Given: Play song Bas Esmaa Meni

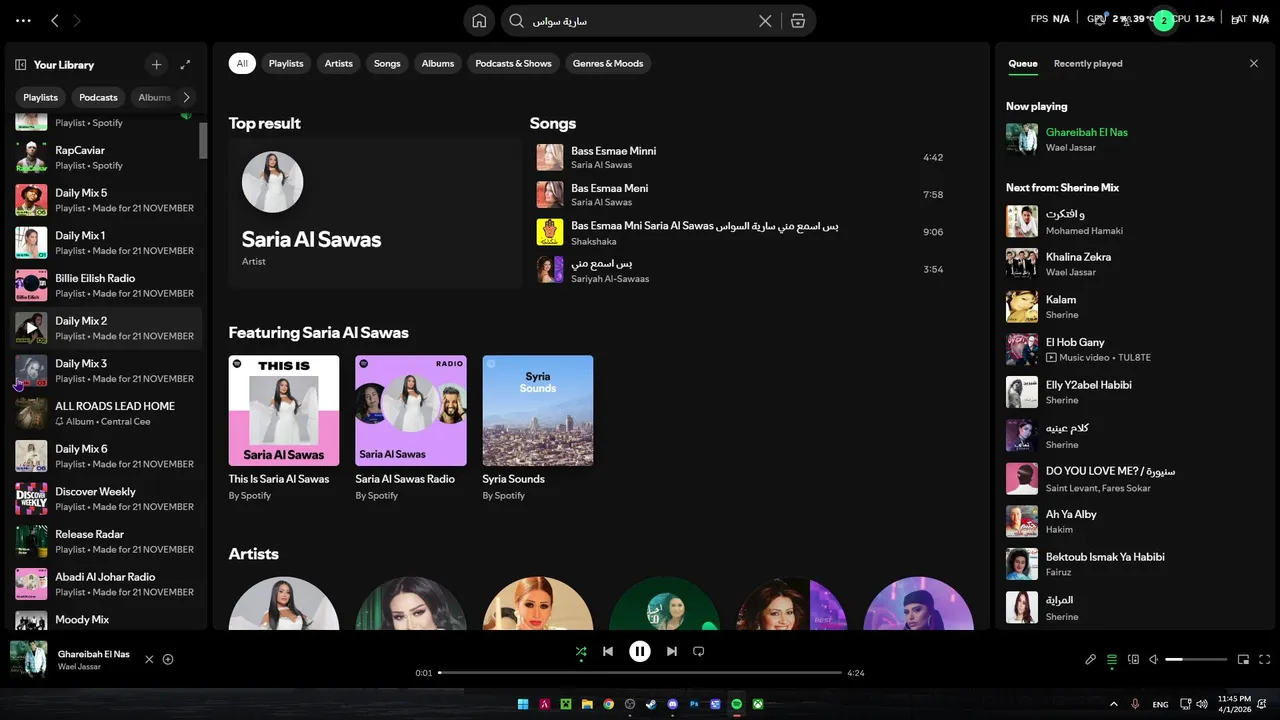Looking at the screenshot, I should pyautogui.click(x=740, y=195).
